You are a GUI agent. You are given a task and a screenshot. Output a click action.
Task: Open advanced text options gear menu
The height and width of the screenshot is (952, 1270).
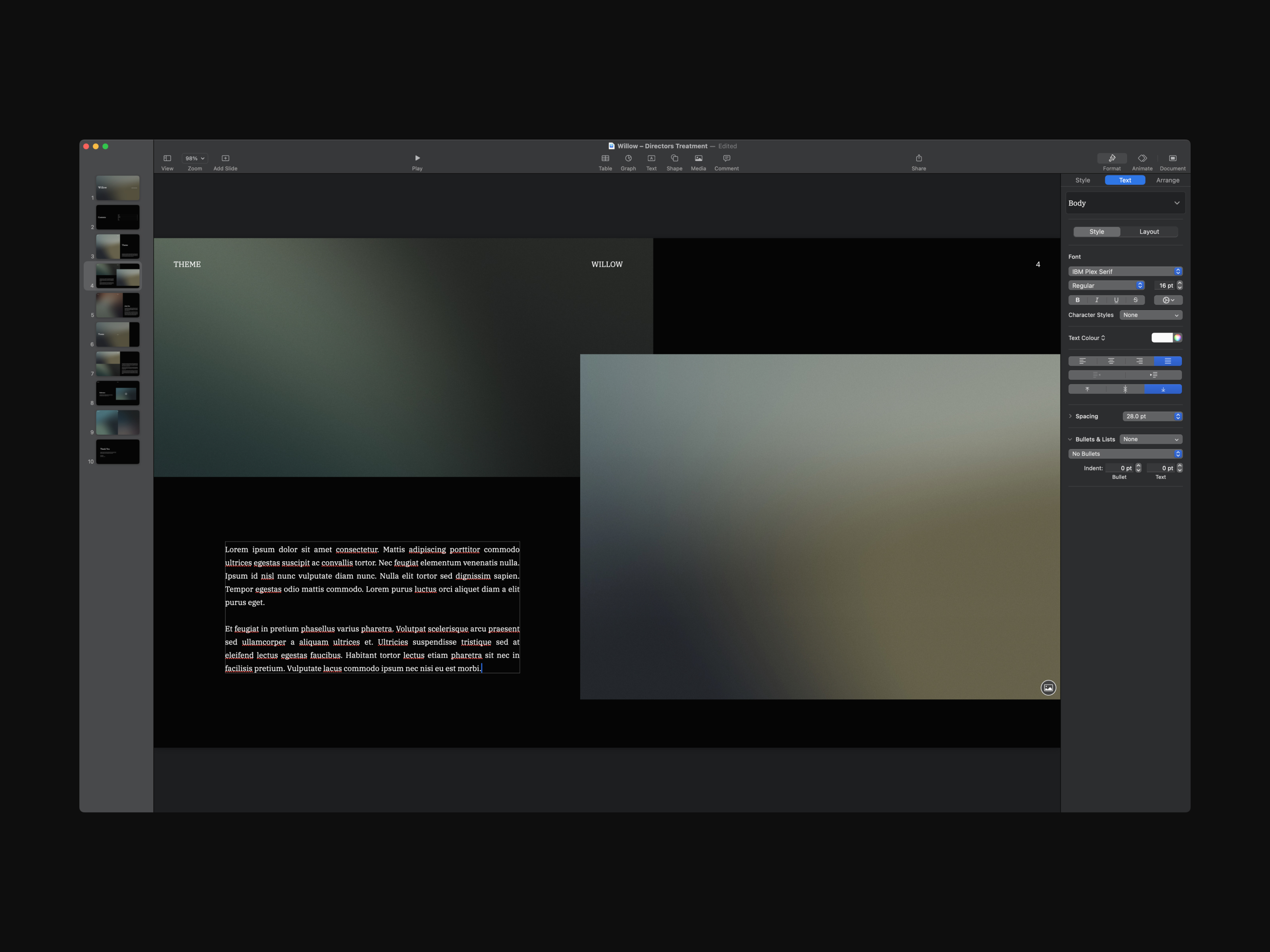point(1168,300)
